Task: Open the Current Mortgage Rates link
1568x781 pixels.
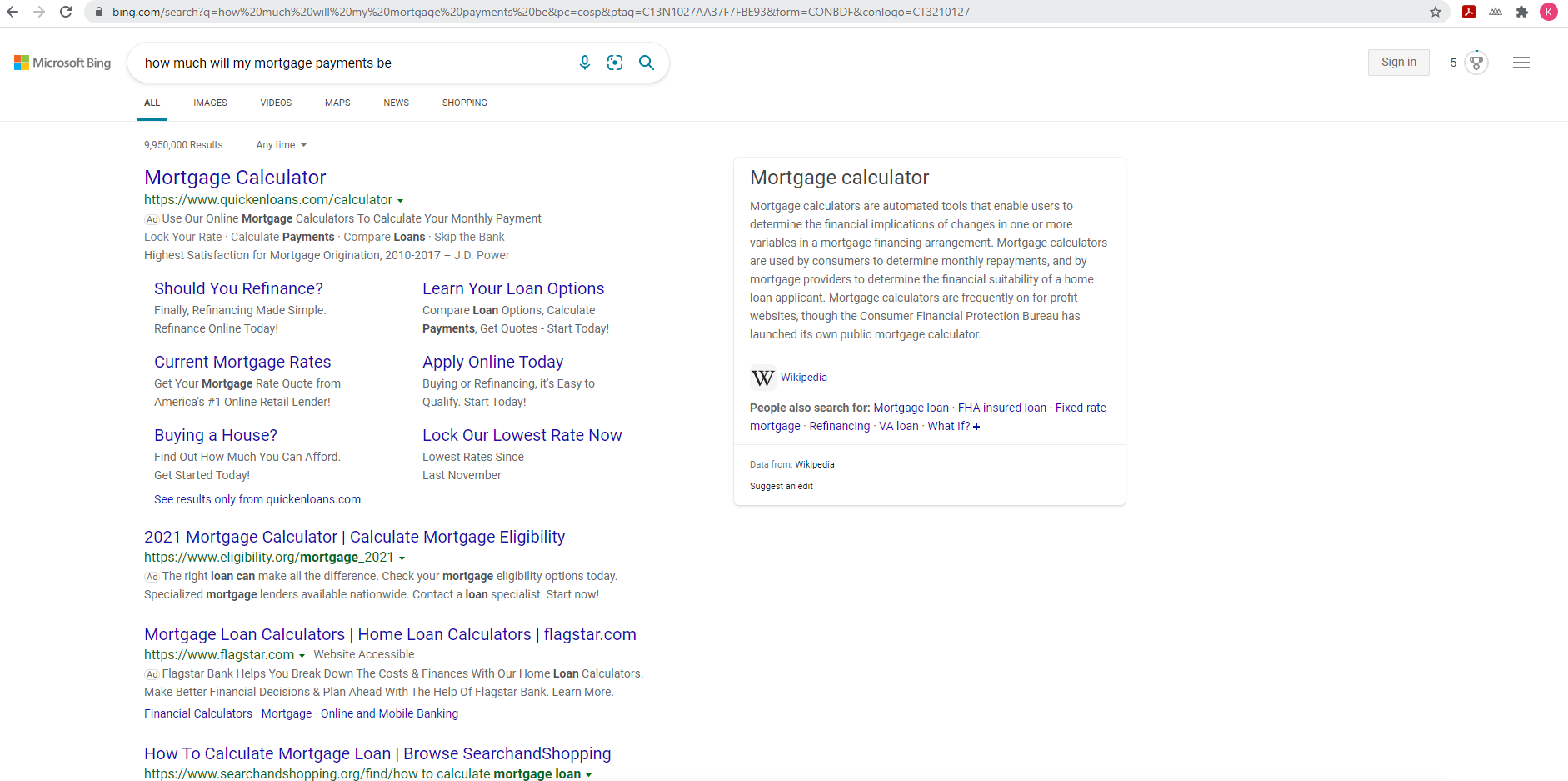Action: (242, 362)
